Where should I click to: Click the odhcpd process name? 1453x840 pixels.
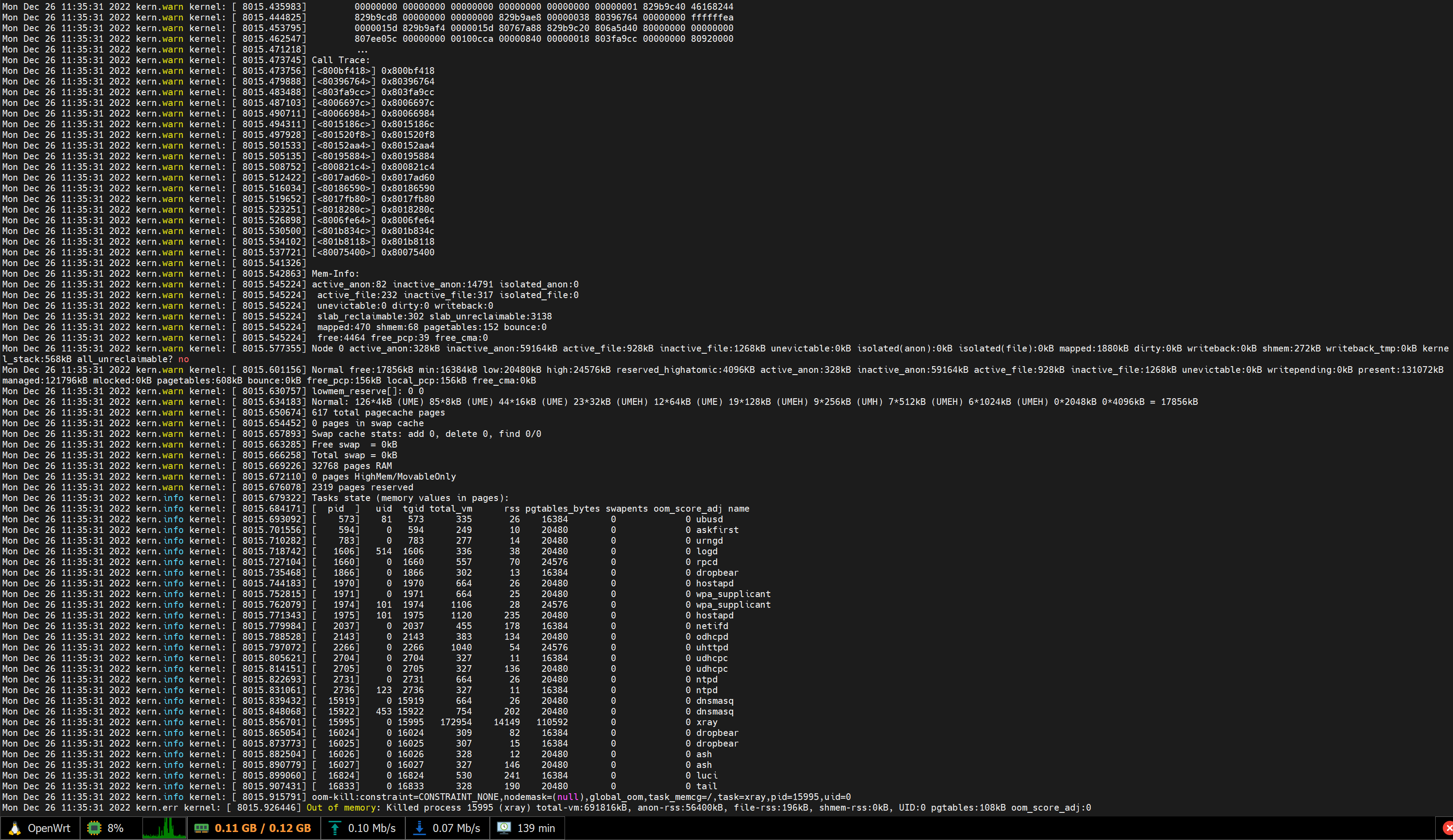click(x=712, y=637)
